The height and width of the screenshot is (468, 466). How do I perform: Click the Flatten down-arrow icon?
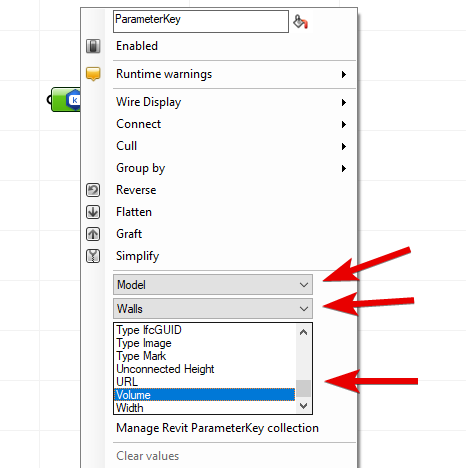pos(93,212)
